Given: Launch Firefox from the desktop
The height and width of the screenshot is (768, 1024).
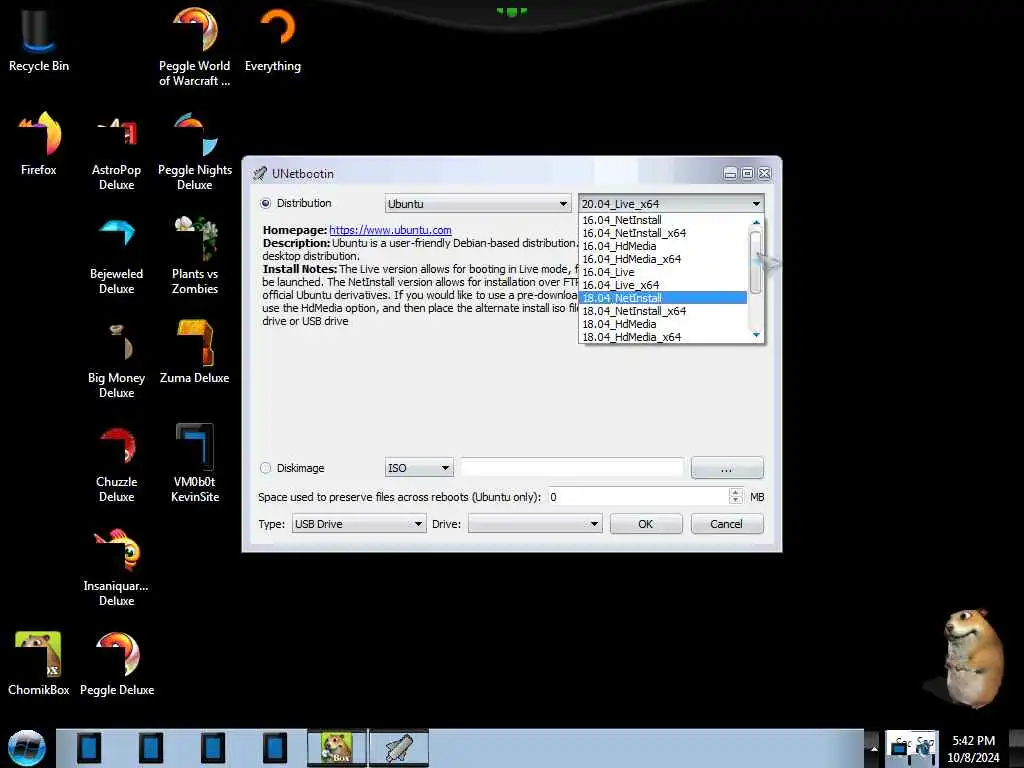Looking at the screenshot, I should [x=39, y=144].
